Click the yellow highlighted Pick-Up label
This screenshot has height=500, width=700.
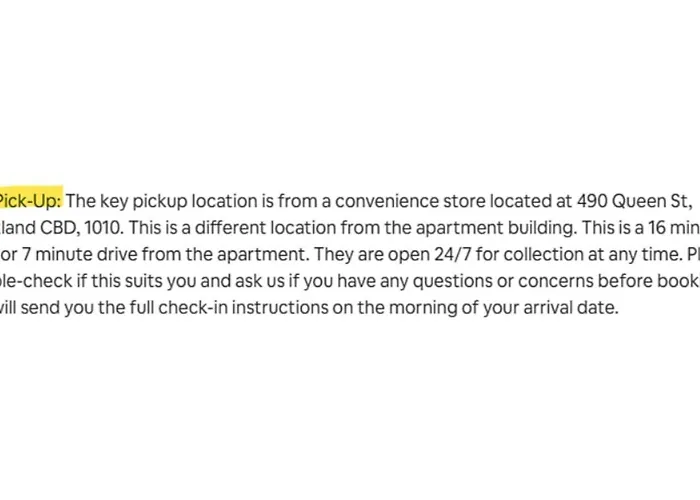pyautogui.click(x=30, y=201)
